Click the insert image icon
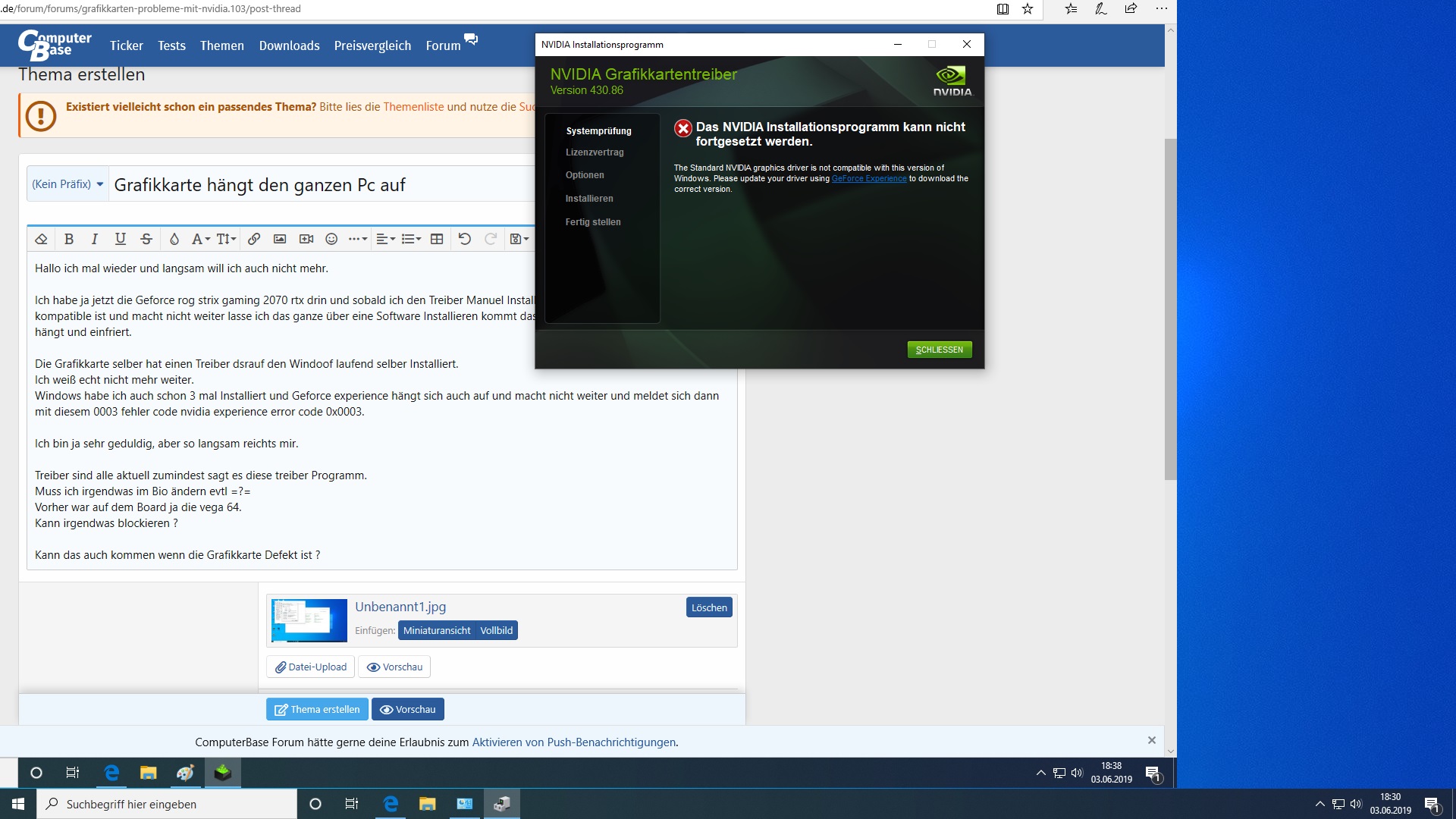 point(280,239)
